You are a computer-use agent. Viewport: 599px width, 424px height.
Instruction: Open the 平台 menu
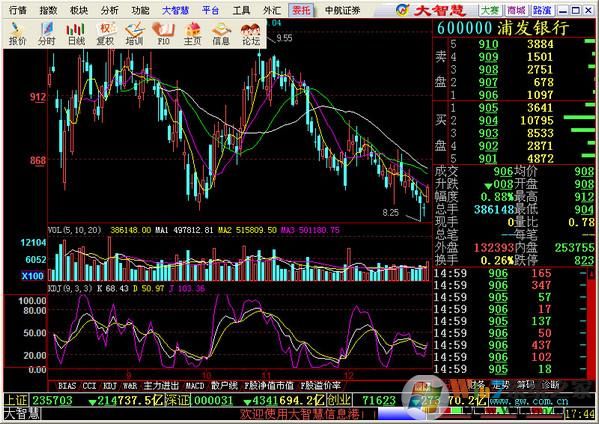[210, 10]
